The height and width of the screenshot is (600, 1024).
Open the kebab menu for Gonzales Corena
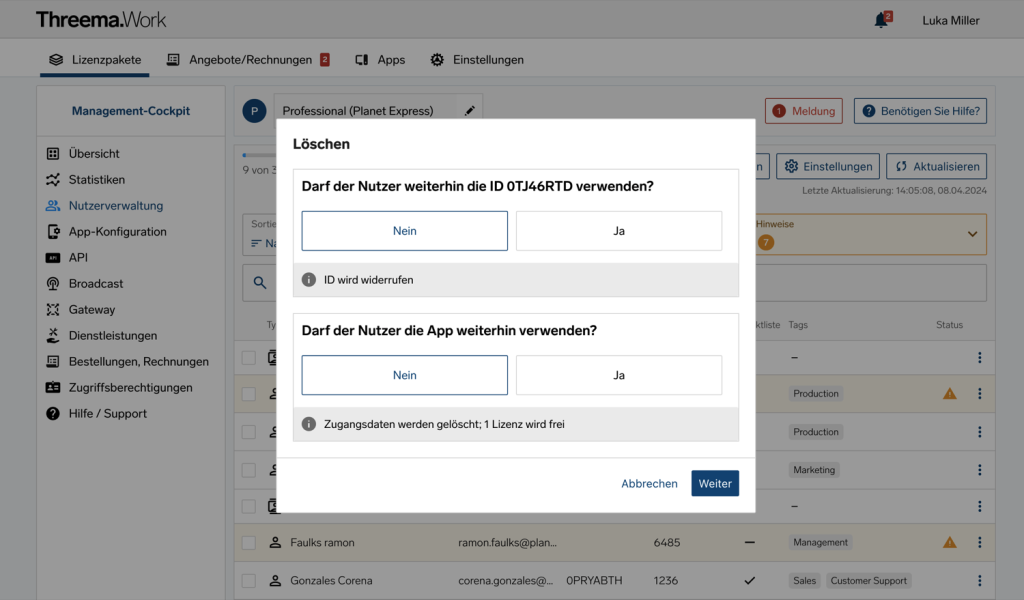coord(980,580)
